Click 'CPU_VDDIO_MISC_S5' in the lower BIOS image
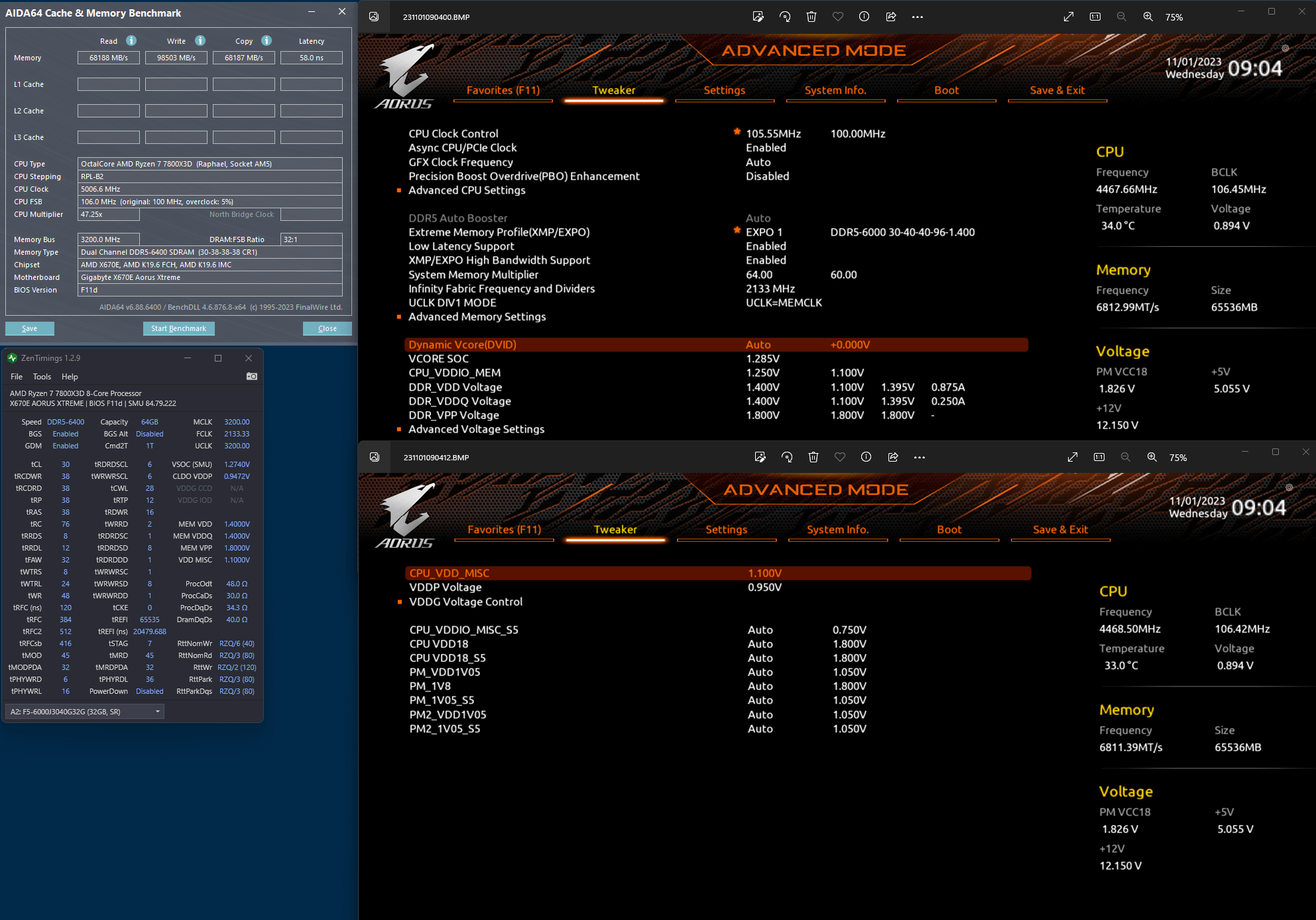This screenshot has height=920, width=1316. pos(464,630)
